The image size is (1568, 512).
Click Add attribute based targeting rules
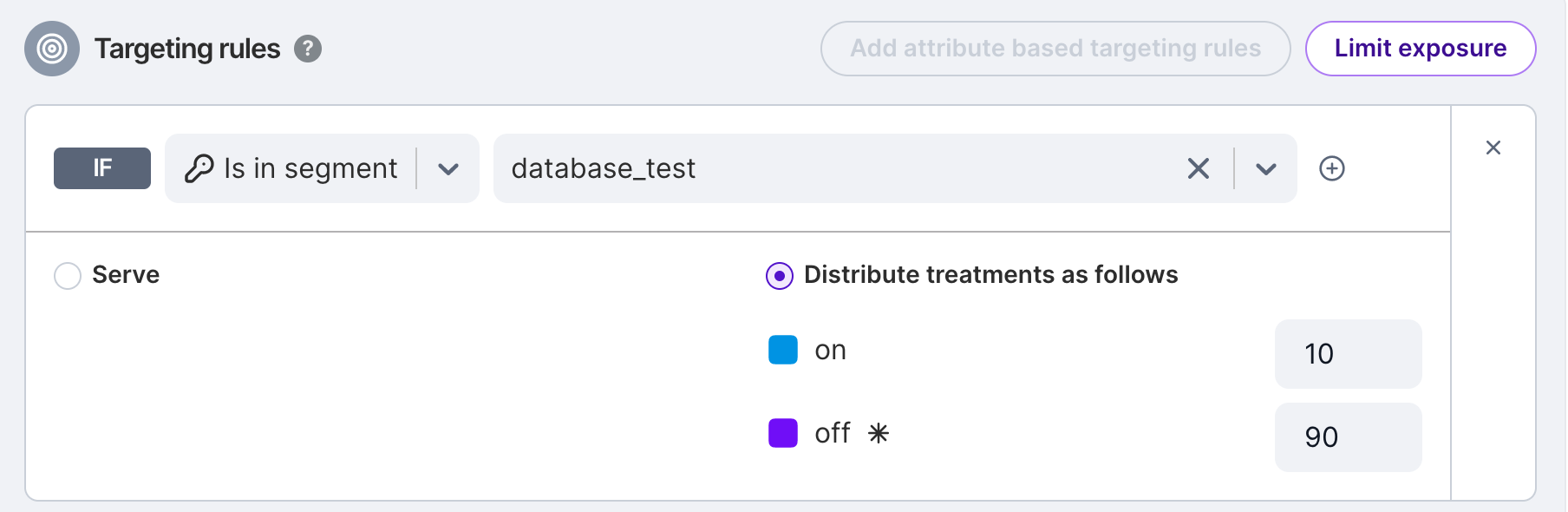pyautogui.click(x=1055, y=49)
